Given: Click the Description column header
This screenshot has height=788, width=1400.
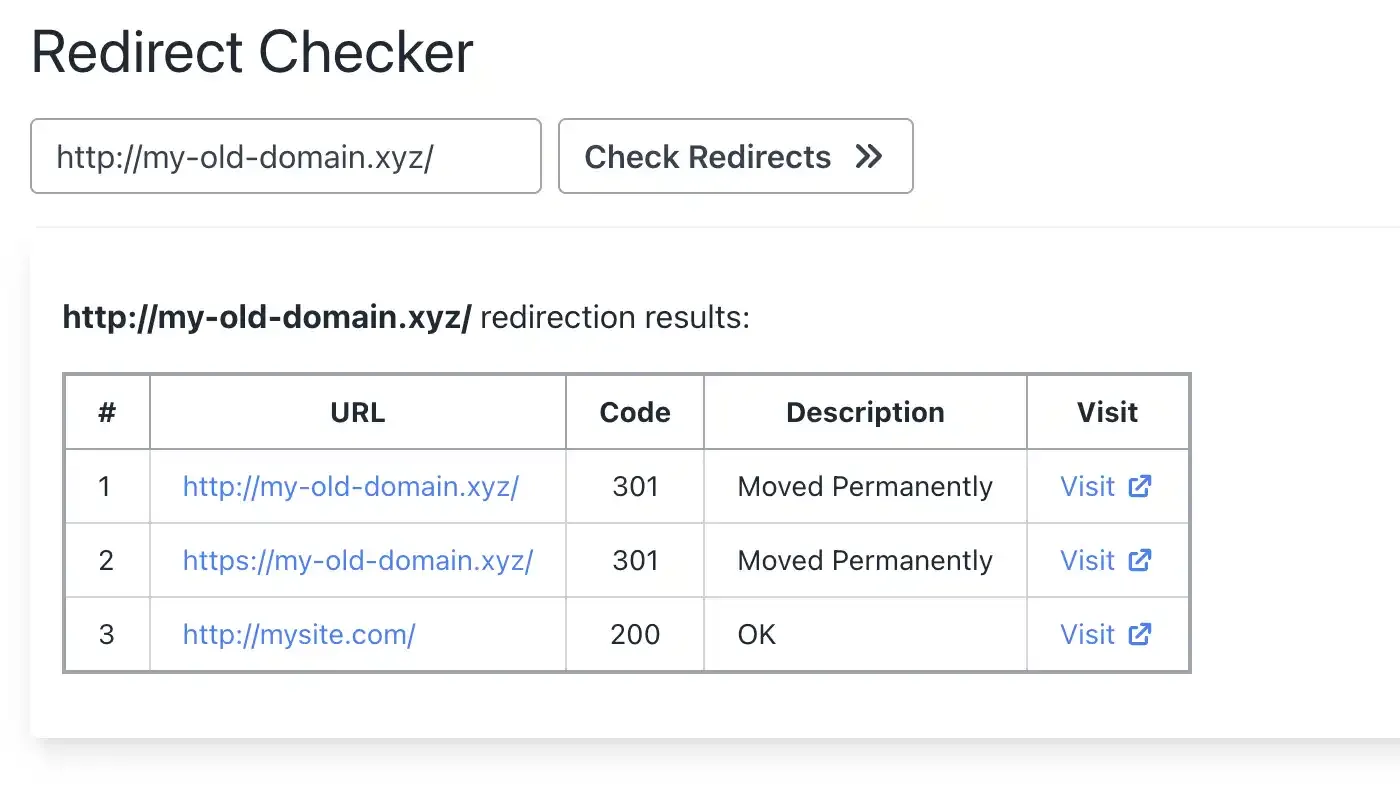Looking at the screenshot, I should point(865,411).
